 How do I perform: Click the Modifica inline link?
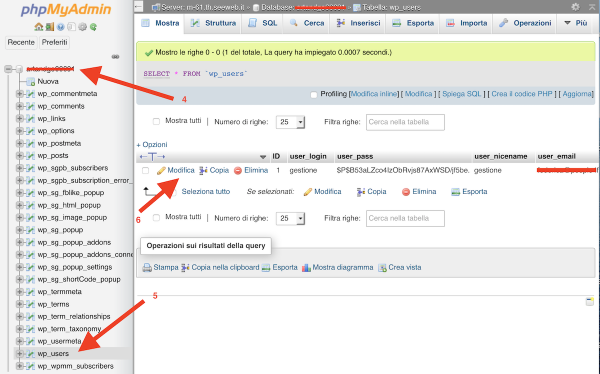click(x=373, y=94)
